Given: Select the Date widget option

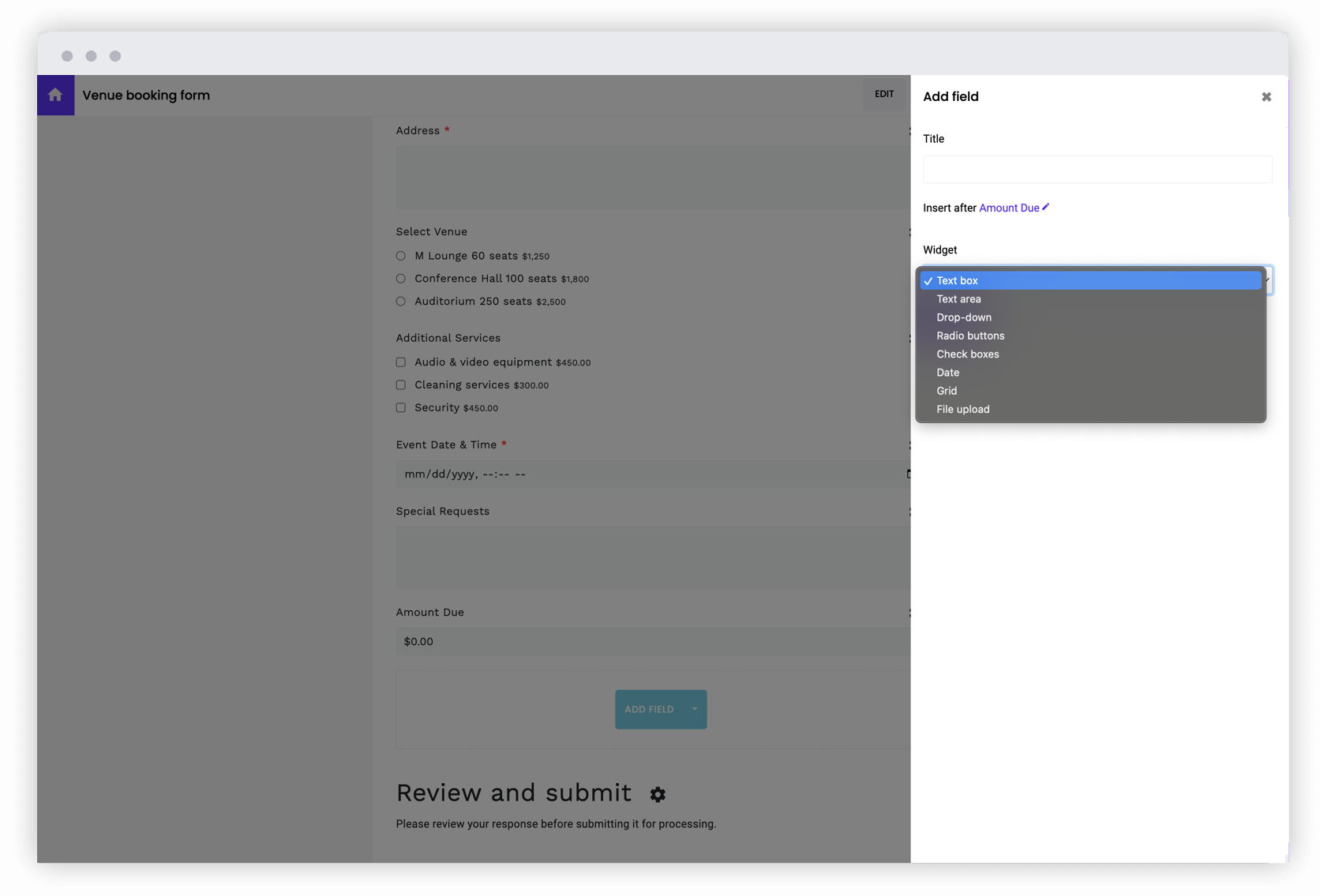Looking at the screenshot, I should pyautogui.click(x=947, y=372).
